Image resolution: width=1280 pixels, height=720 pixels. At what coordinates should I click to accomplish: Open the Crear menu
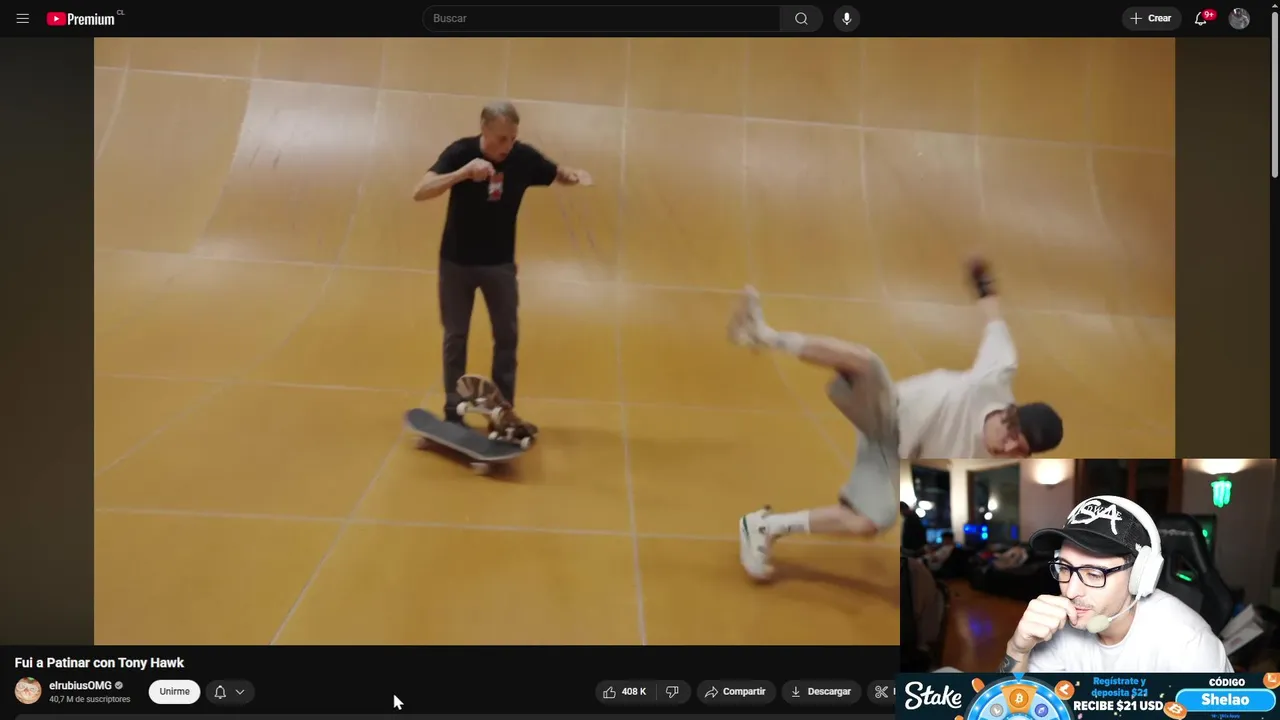(1151, 18)
